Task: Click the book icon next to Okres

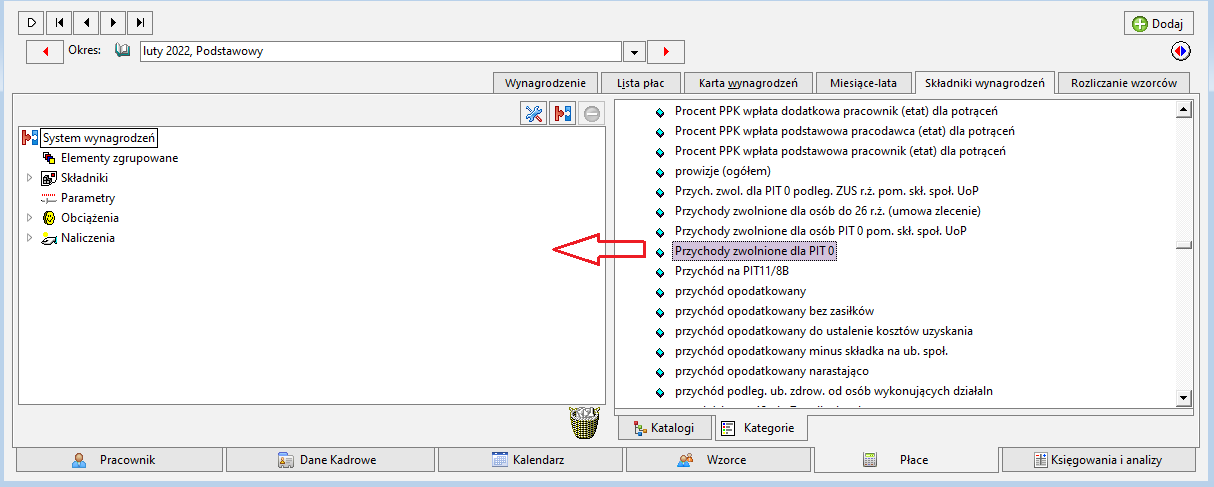Action: coord(123,50)
